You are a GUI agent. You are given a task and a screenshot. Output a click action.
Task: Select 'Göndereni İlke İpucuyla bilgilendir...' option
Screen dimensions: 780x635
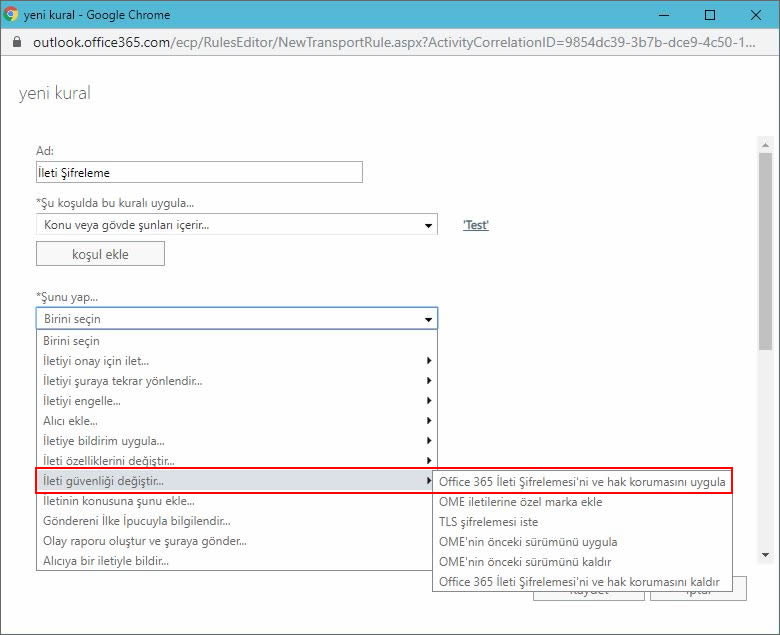coord(234,521)
